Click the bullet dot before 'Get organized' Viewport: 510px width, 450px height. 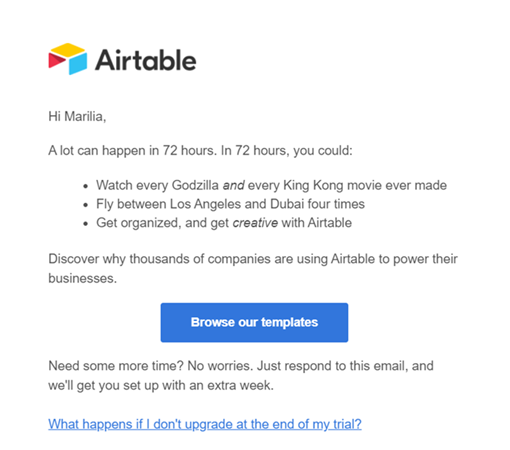pos(86,224)
